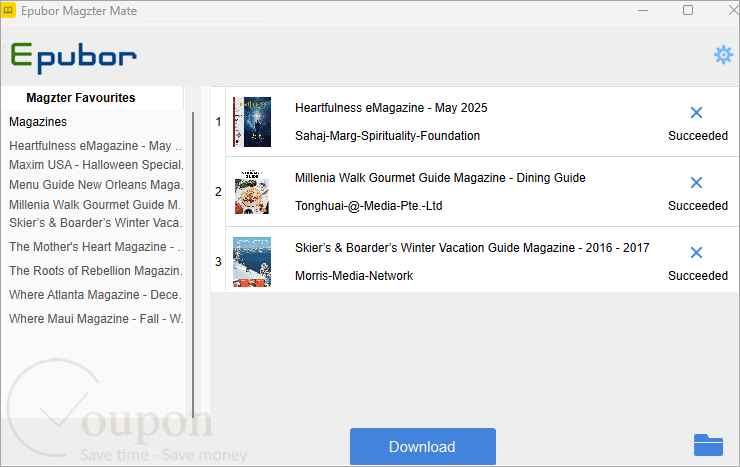Click publisher Tonghuai-@-Media-Pte.-Ltd
Image resolution: width=740 pixels, height=467 pixels.
coord(369,206)
